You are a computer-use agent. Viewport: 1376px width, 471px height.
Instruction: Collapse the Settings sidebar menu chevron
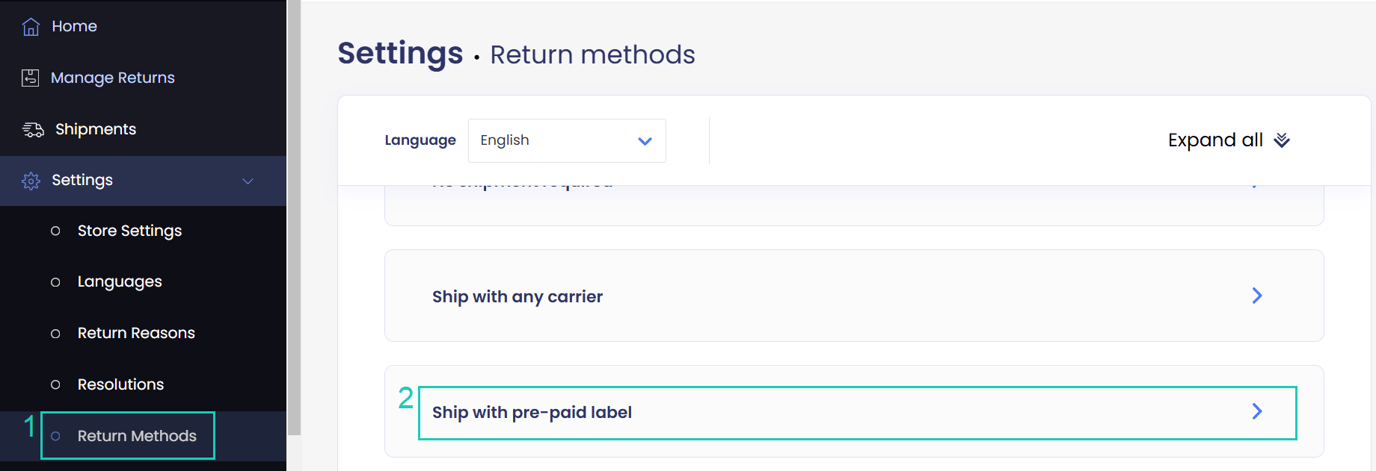(x=248, y=181)
